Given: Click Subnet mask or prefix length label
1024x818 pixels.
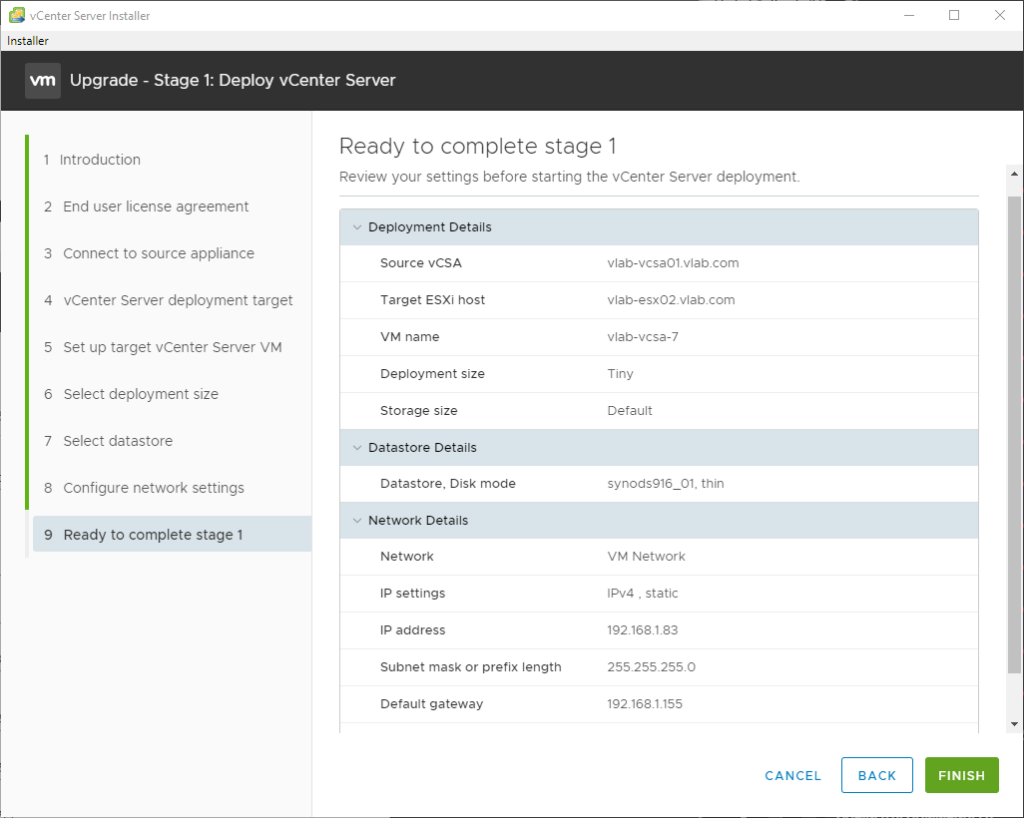Looking at the screenshot, I should coord(471,667).
